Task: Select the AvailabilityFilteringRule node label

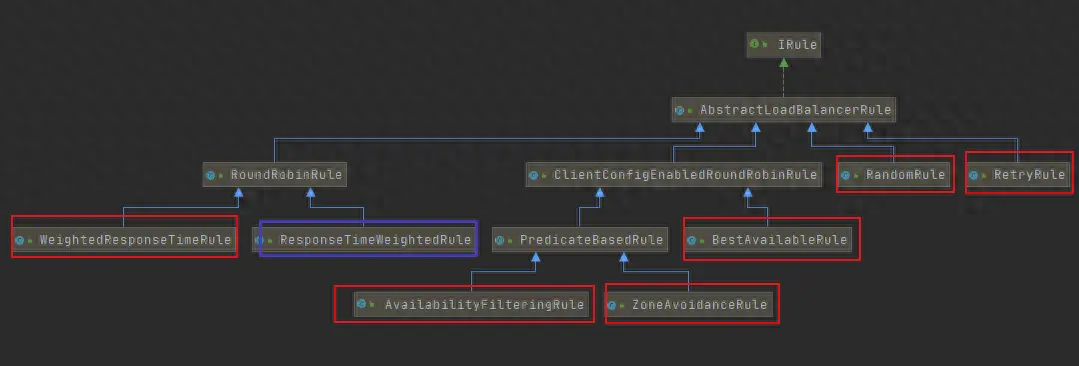Action: coord(484,305)
